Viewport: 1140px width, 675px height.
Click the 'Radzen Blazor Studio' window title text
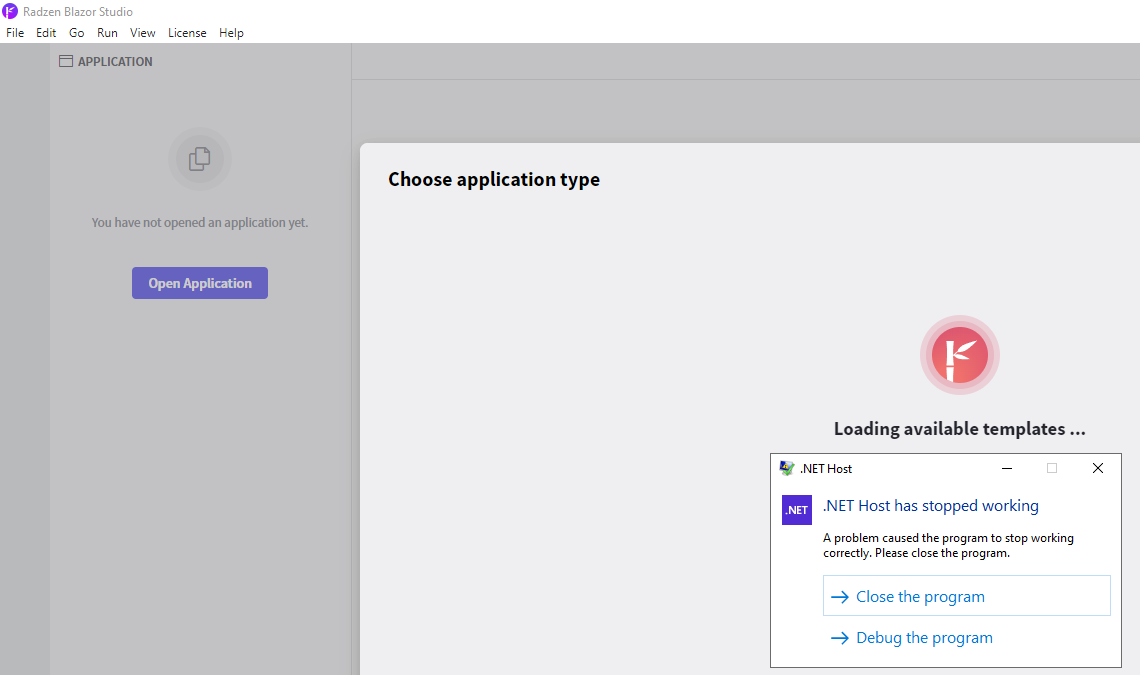click(78, 12)
